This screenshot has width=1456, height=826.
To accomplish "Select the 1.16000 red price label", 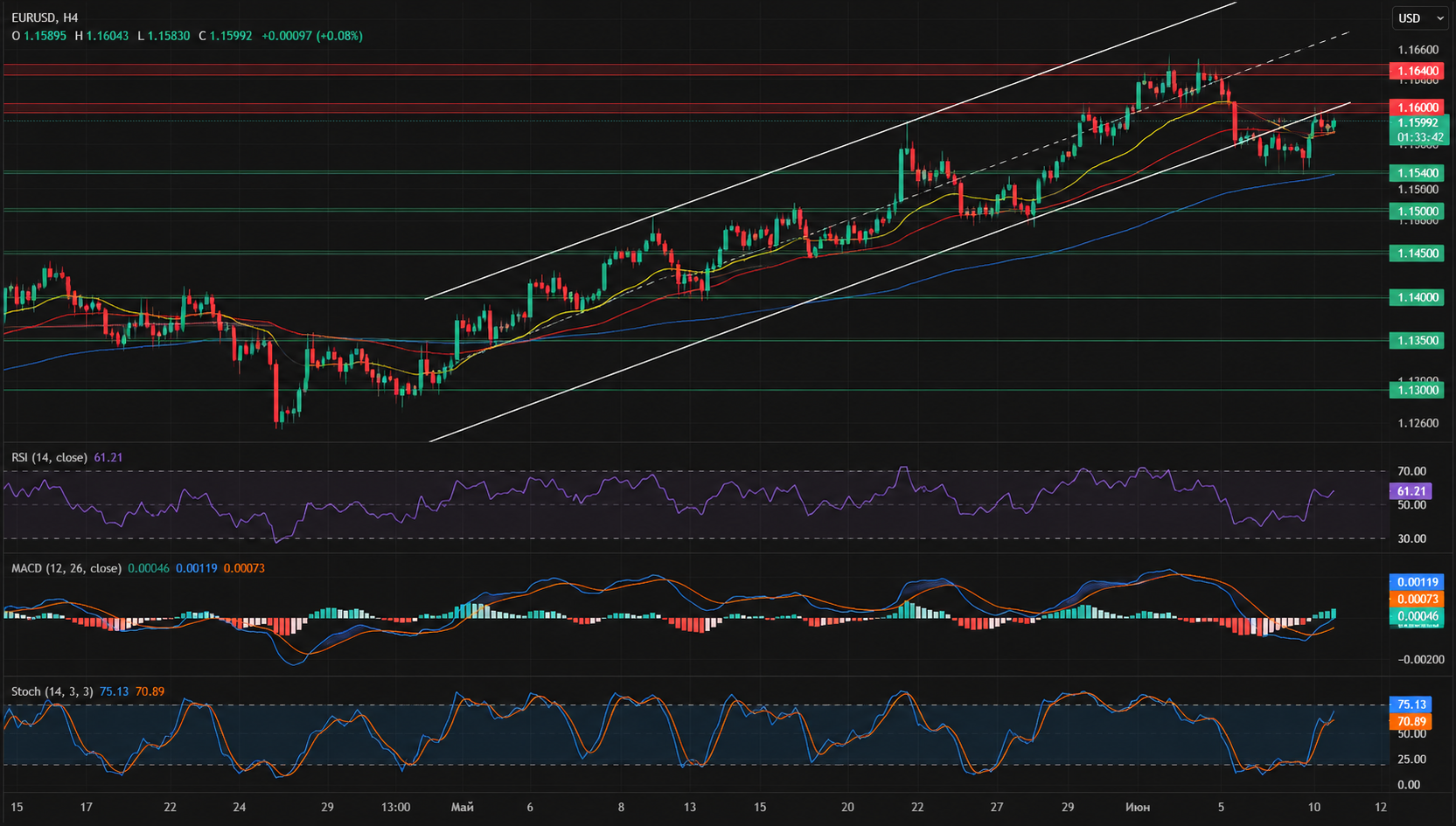I will (x=1417, y=108).
